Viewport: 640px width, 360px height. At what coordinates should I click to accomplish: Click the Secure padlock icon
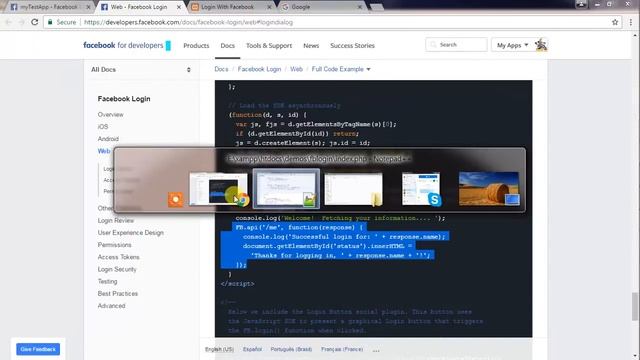click(x=50, y=22)
